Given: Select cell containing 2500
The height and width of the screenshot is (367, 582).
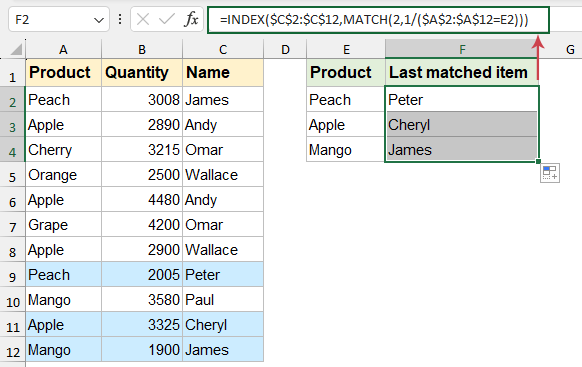Looking at the screenshot, I should click(142, 175).
